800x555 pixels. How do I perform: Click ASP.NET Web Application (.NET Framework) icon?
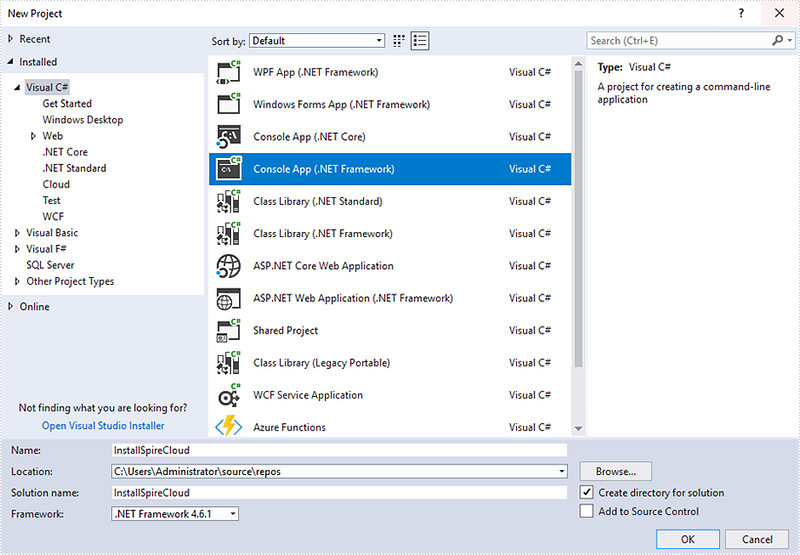click(229, 298)
